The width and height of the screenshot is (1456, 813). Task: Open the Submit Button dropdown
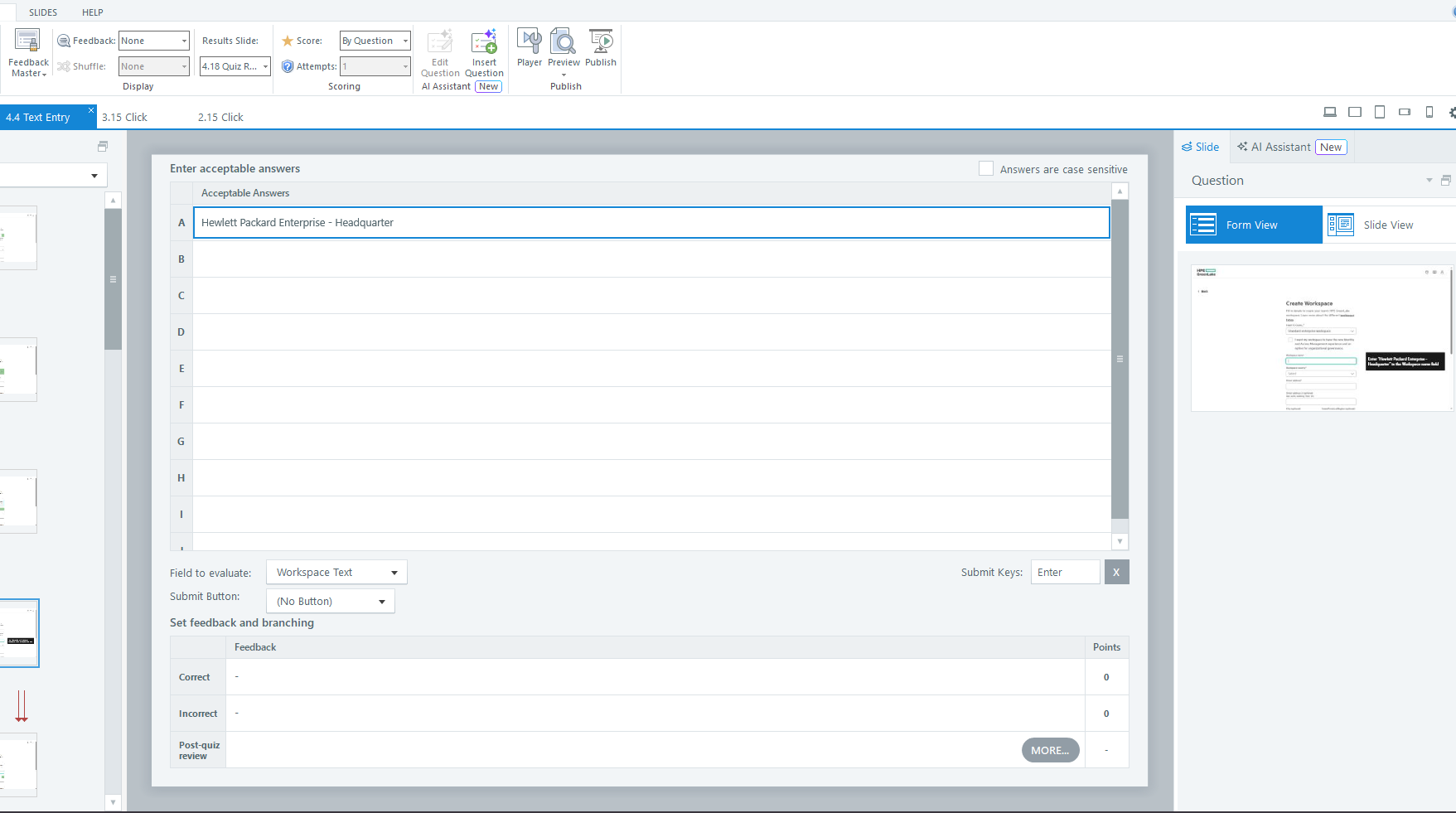(x=331, y=601)
